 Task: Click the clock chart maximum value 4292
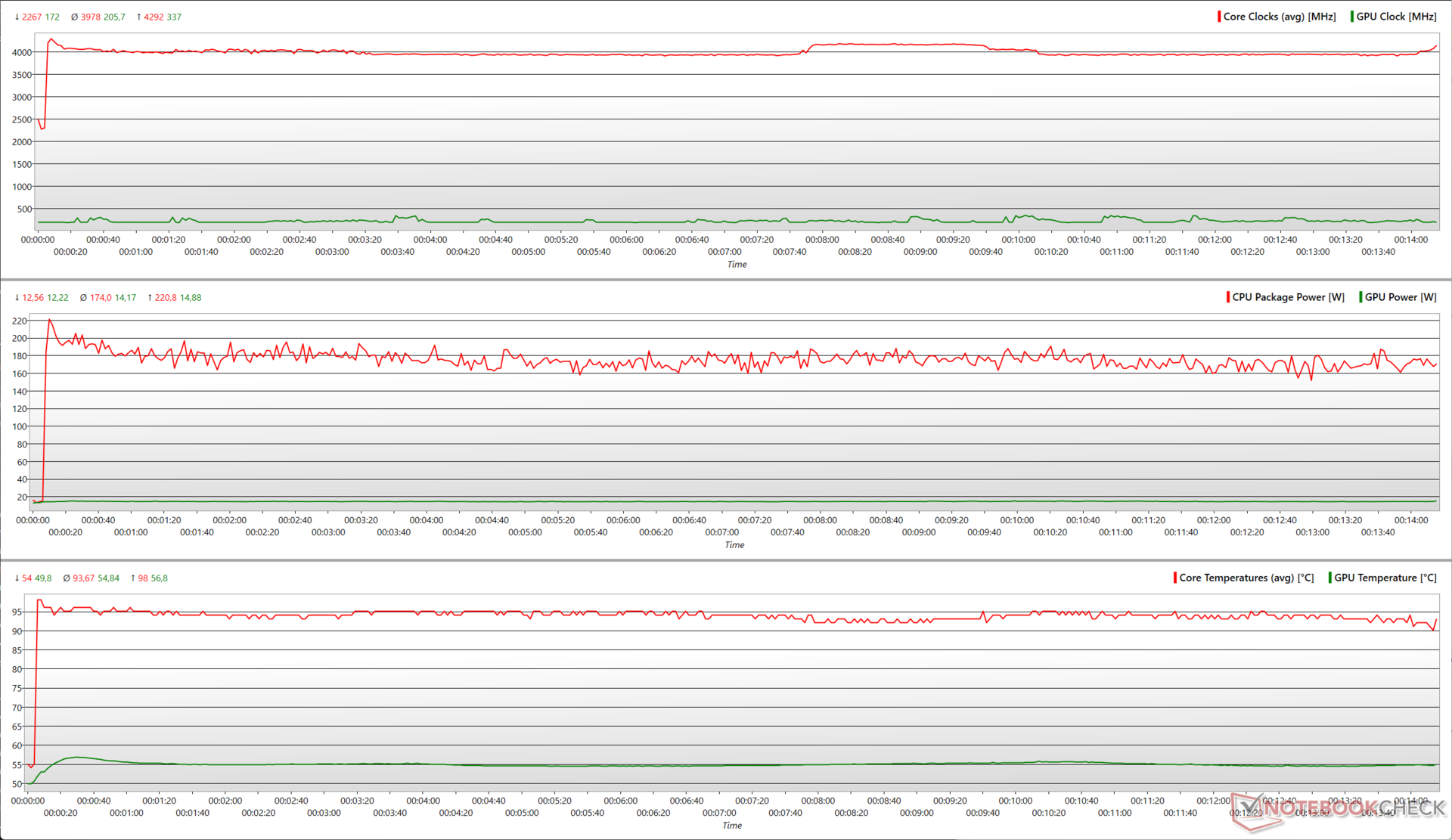point(154,17)
